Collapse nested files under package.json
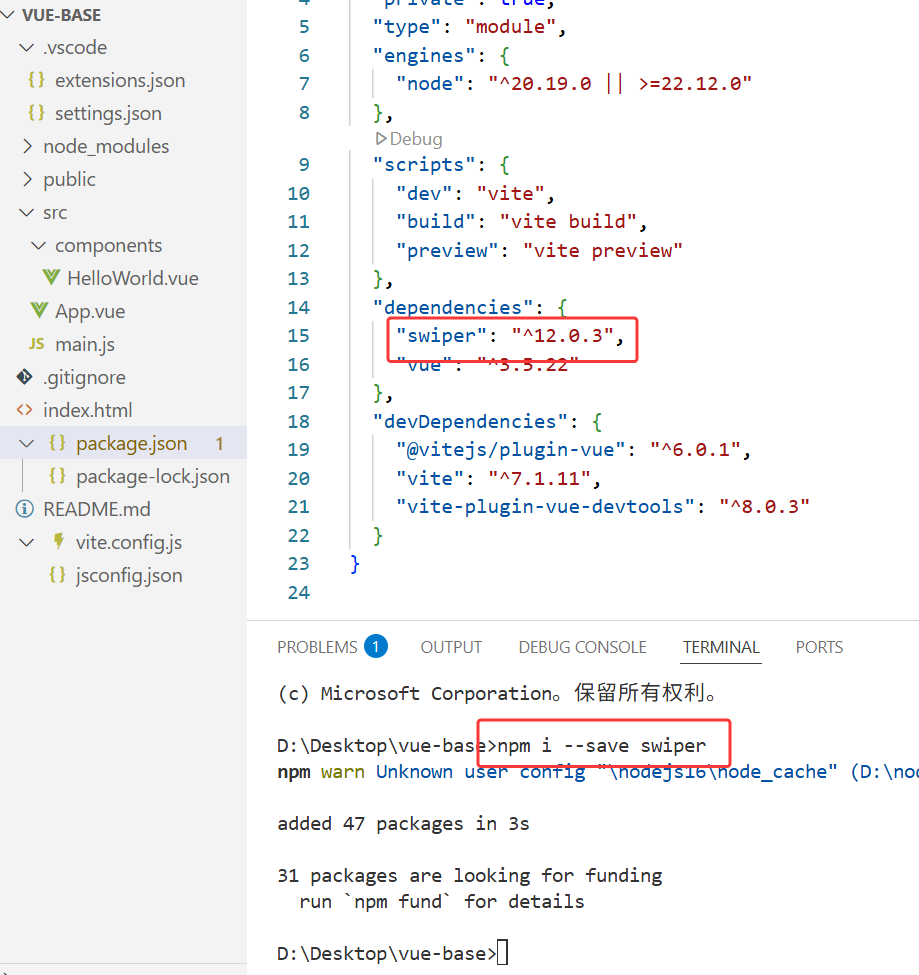The image size is (919, 975). point(27,443)
